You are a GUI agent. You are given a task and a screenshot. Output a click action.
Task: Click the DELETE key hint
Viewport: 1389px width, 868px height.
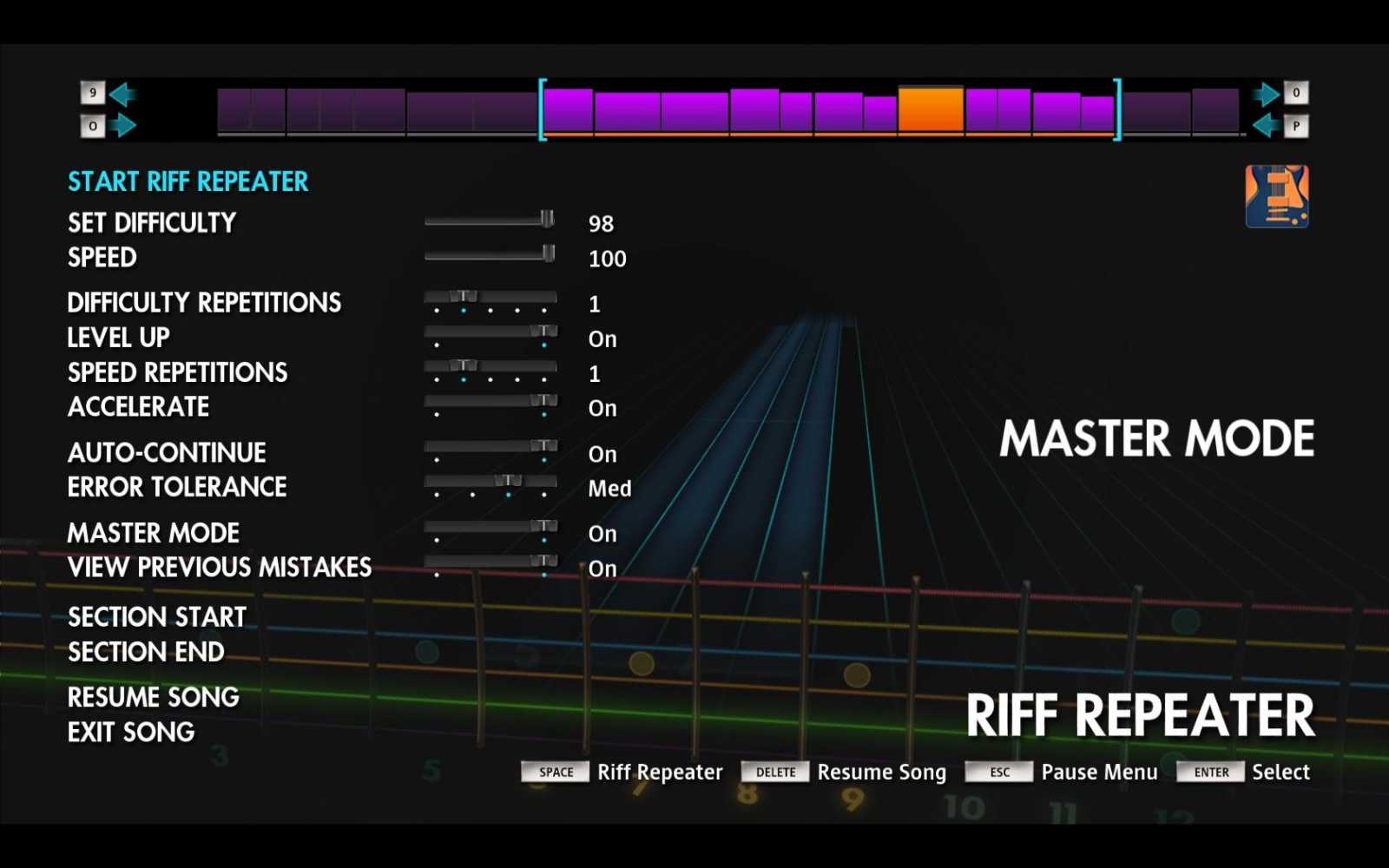tap(775, 772)
